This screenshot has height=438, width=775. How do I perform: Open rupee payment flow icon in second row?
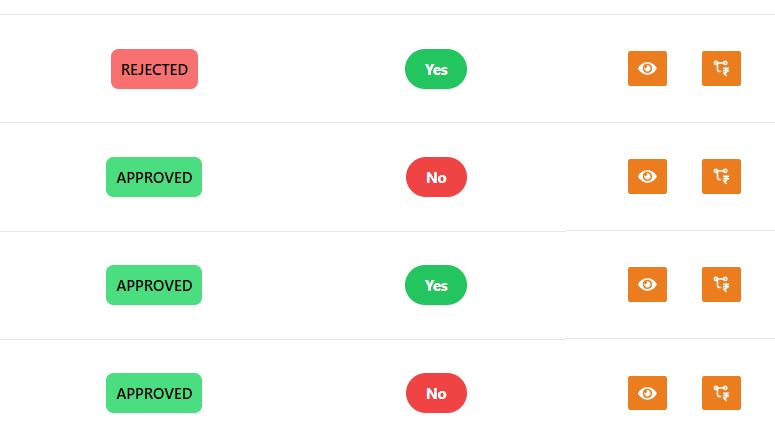pyautogui.click(x=721, y=176)
